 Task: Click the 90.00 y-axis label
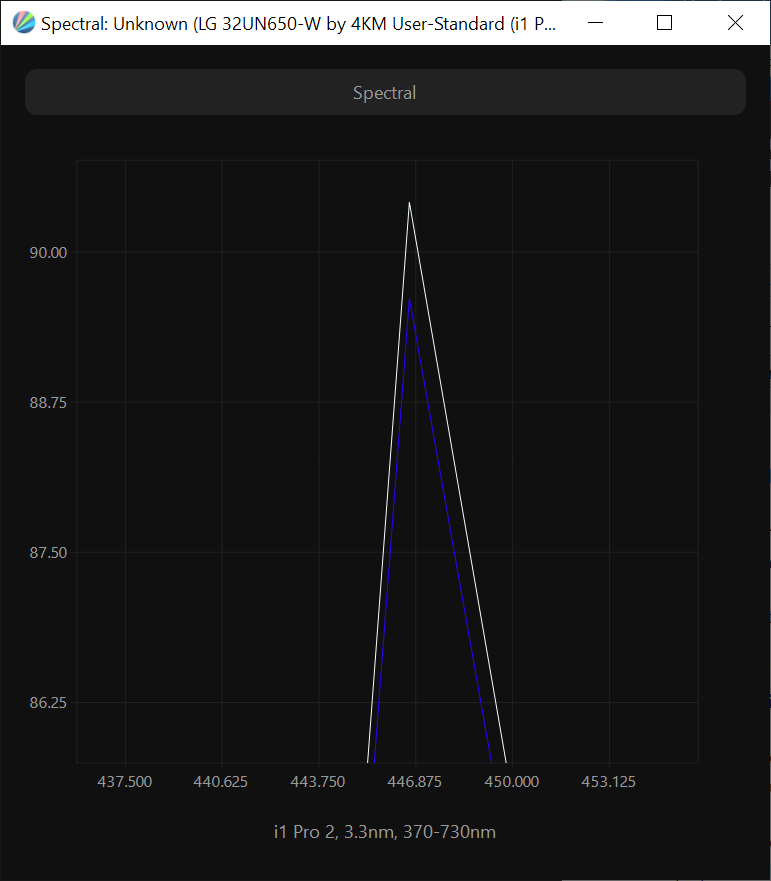pos(47,253)
